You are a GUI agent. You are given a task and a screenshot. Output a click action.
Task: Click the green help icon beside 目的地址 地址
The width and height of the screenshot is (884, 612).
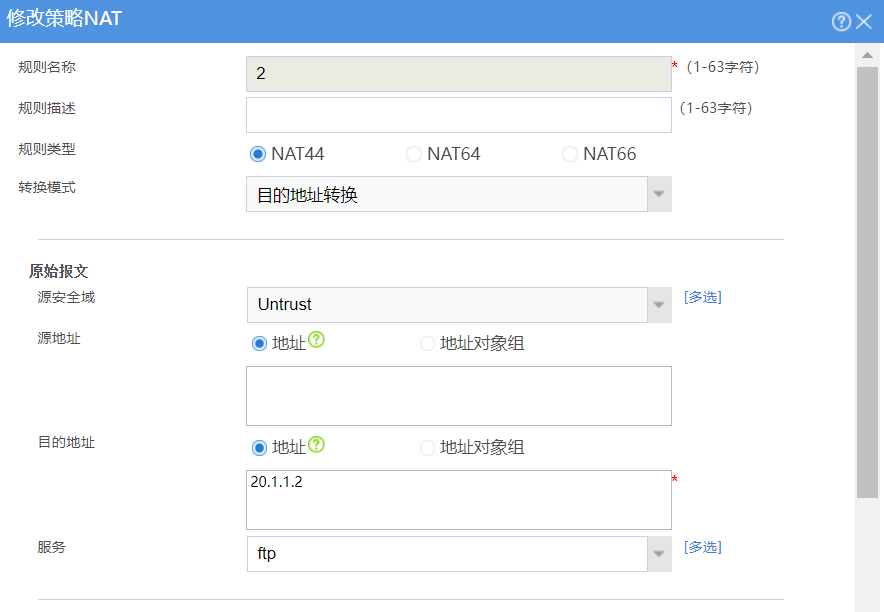[x=316, y=444]
